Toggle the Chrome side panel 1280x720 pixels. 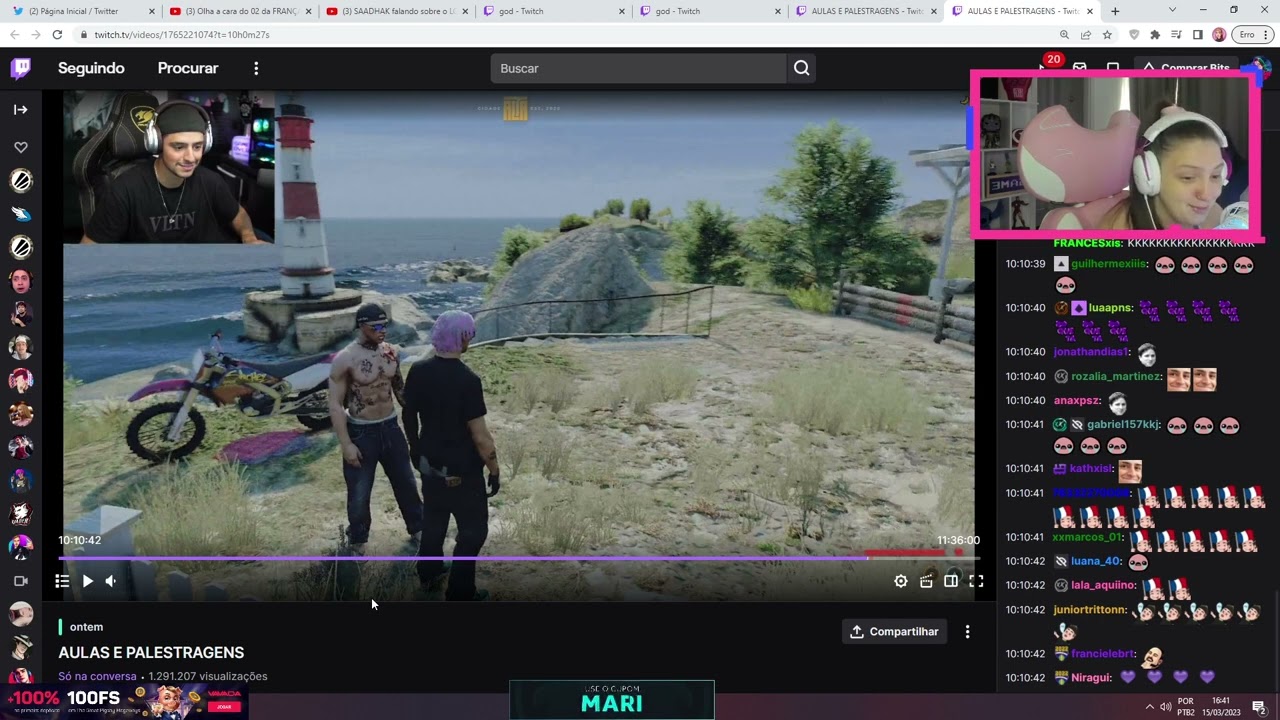point(1197,34)
